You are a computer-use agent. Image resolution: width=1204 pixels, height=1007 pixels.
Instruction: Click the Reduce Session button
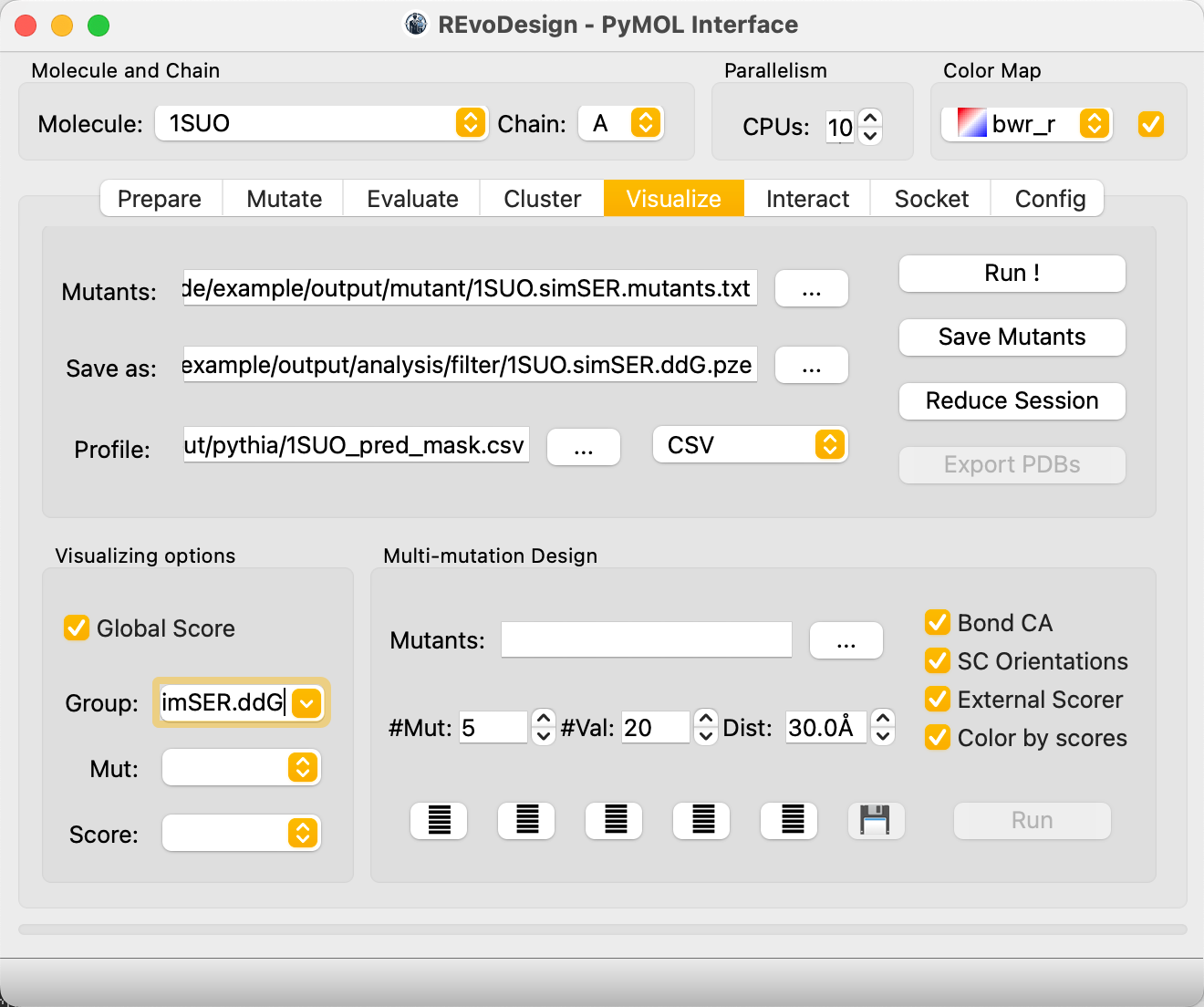click(1012, 400)
